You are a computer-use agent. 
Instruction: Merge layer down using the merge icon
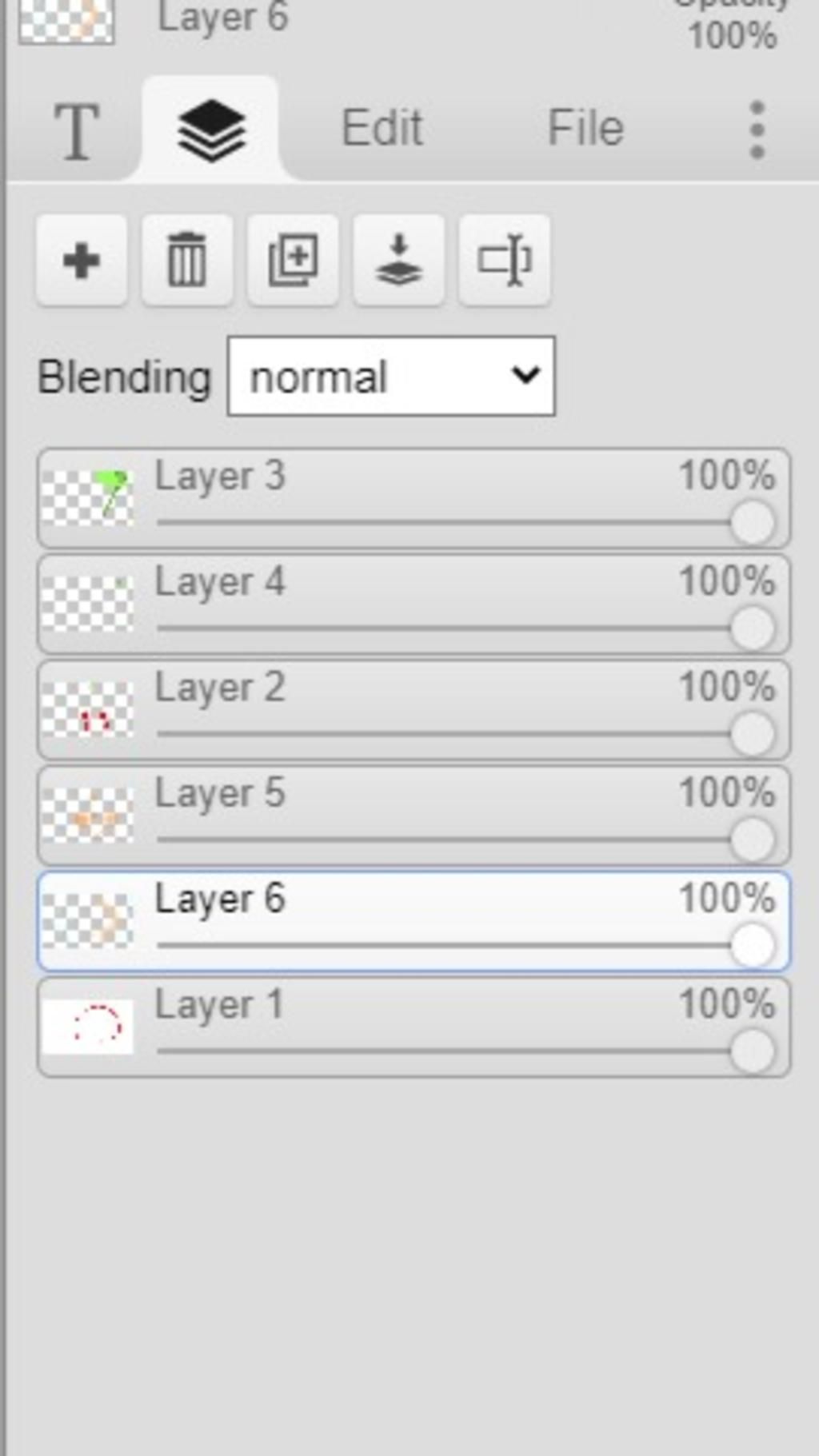(398, 260)
